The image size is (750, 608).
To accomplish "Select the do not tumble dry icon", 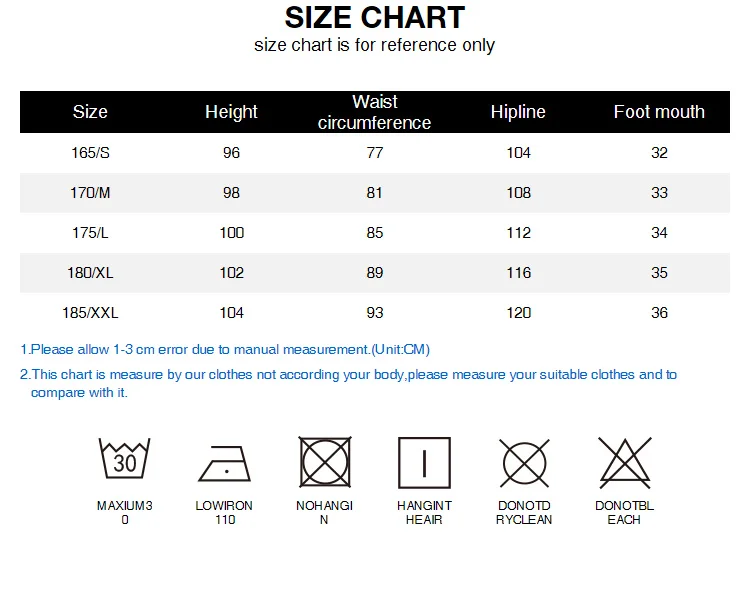I will 325,462.
